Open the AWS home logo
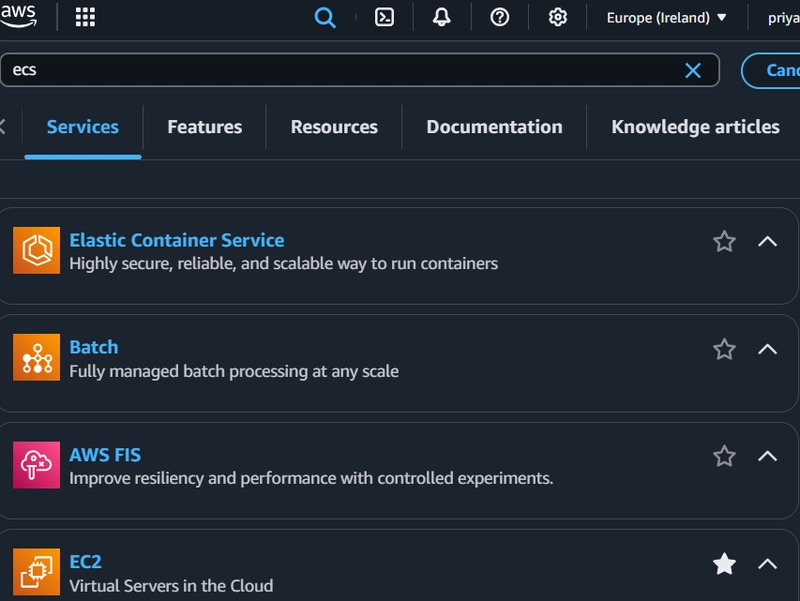Screen dimensions: 800x601 pyautogui.click(x=18, y=15)
